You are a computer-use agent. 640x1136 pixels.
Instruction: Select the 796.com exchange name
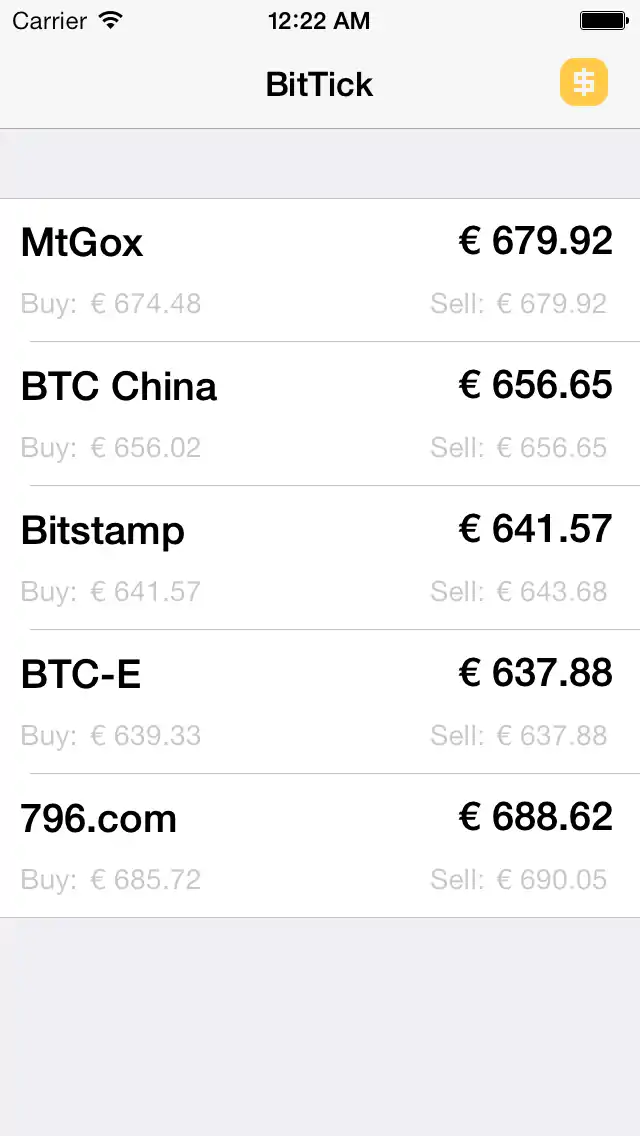99,818
